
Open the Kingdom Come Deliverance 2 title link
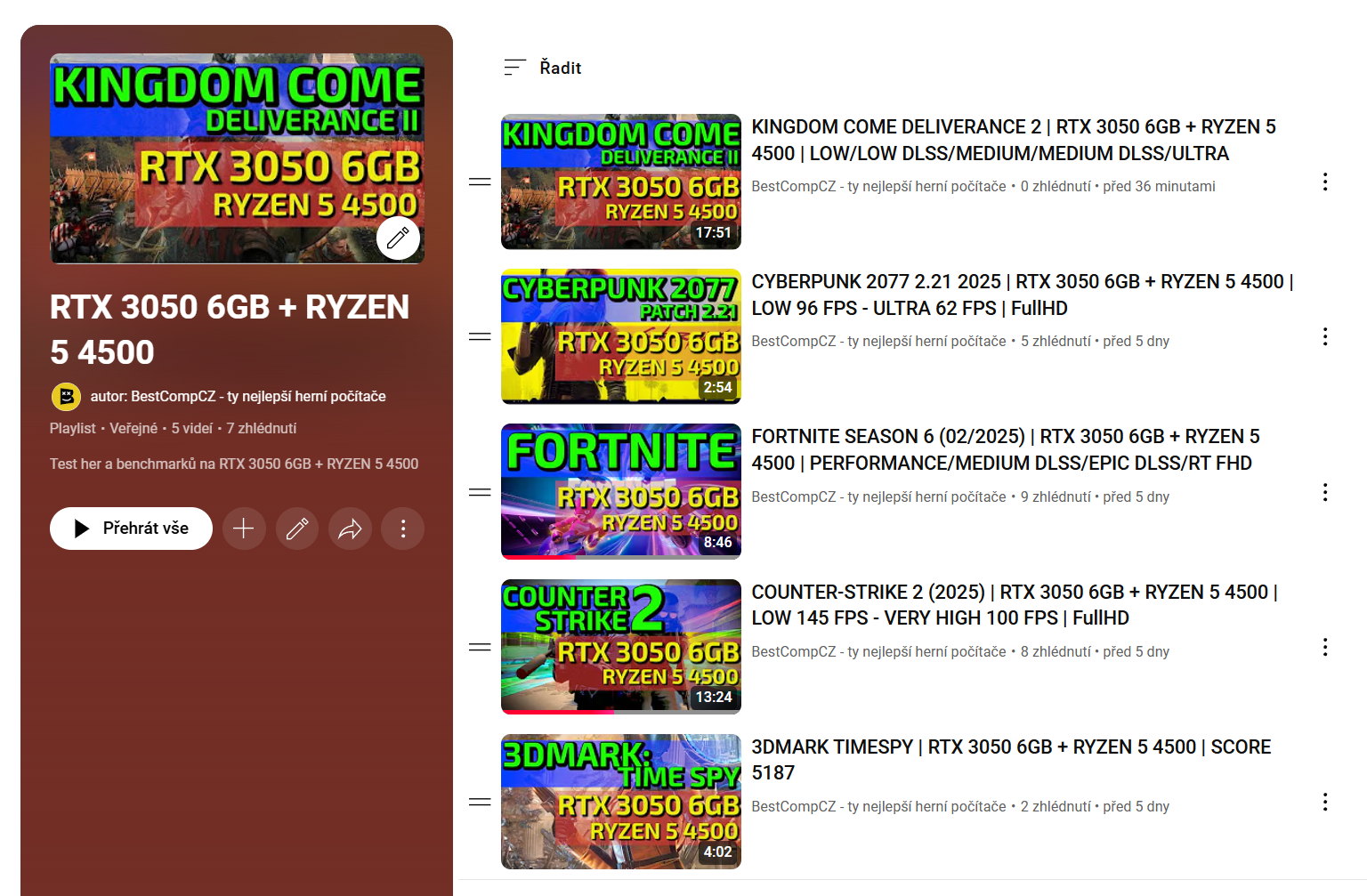pos(1014,140)
